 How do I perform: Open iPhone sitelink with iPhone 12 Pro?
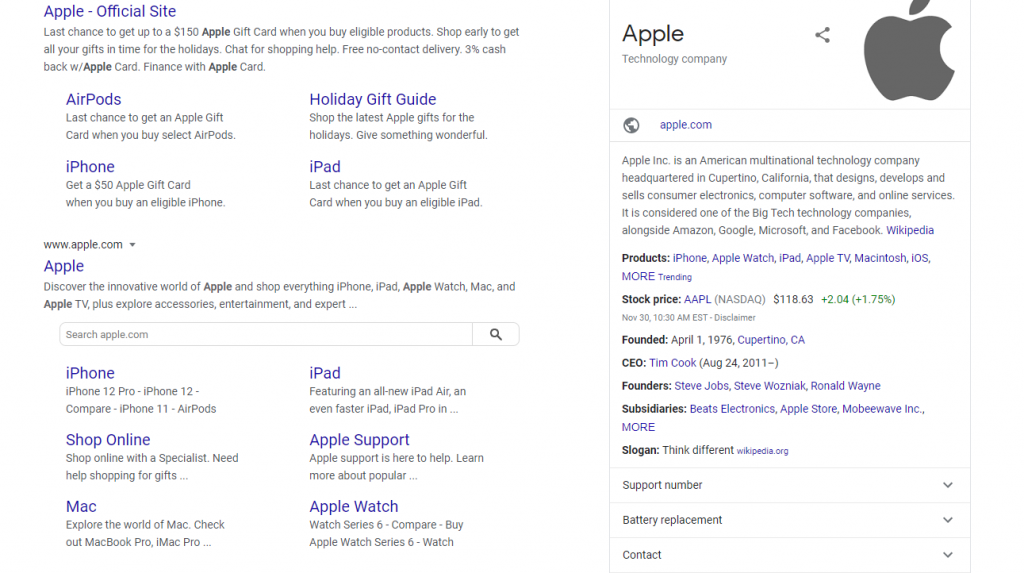coord(90,373)
